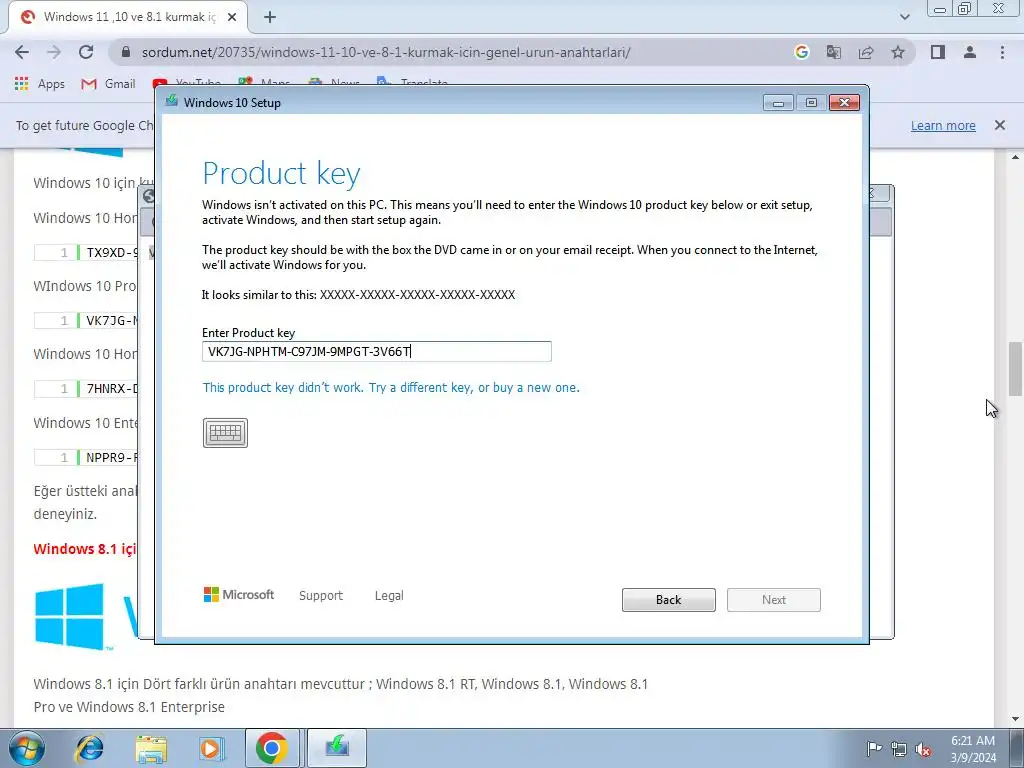
Task: Expand the tab search dropdown arrow
Action: coord(904,17)
